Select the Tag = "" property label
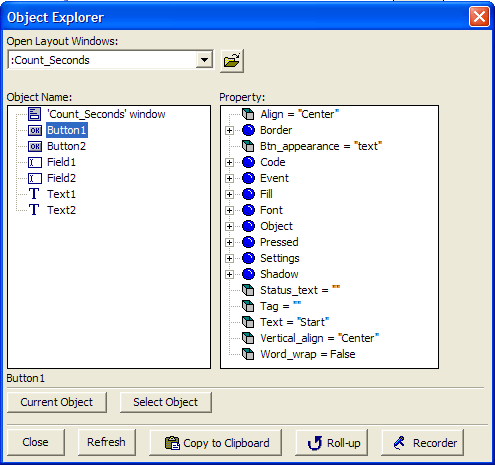Image resolution: width=495 pixels, height=465 pixels. tap(280, 306)
